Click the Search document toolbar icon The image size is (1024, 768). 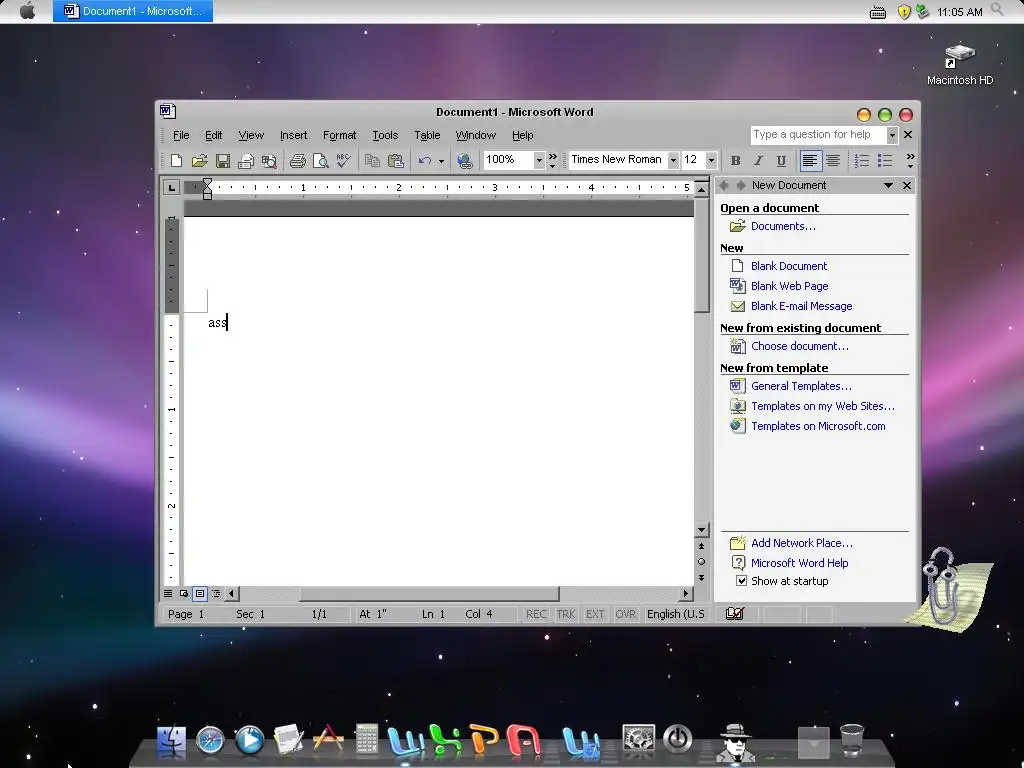click(x=269, y=160)
